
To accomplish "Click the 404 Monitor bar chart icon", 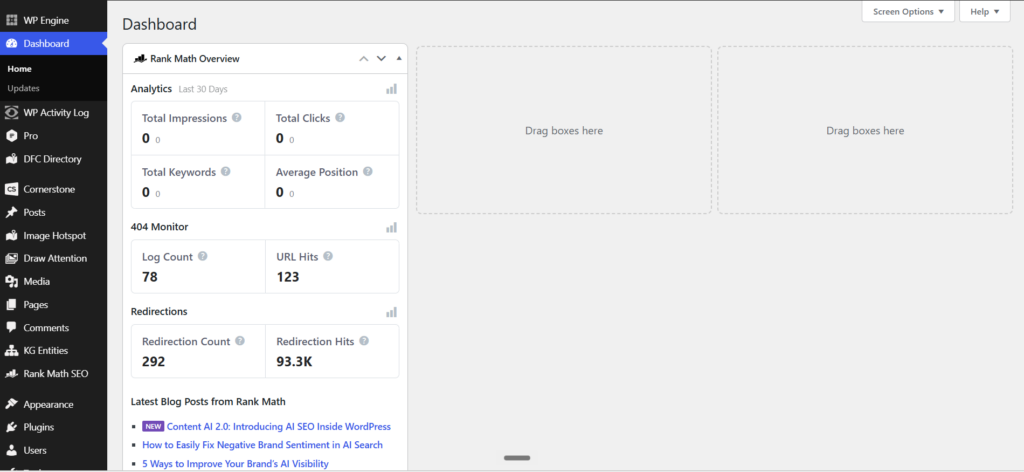I will [391, 227].
